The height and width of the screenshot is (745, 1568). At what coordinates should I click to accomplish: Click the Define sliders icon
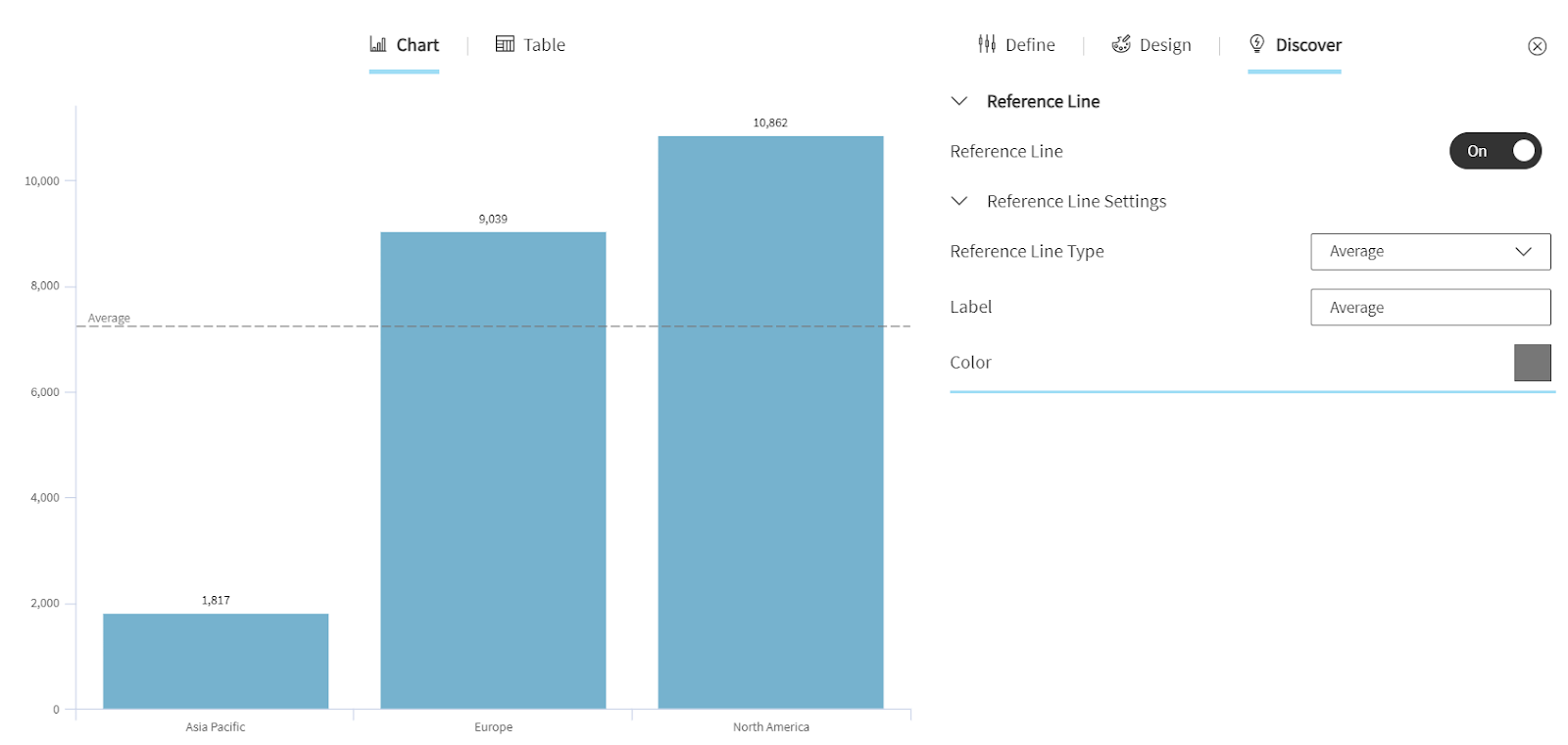click(987, 44)
